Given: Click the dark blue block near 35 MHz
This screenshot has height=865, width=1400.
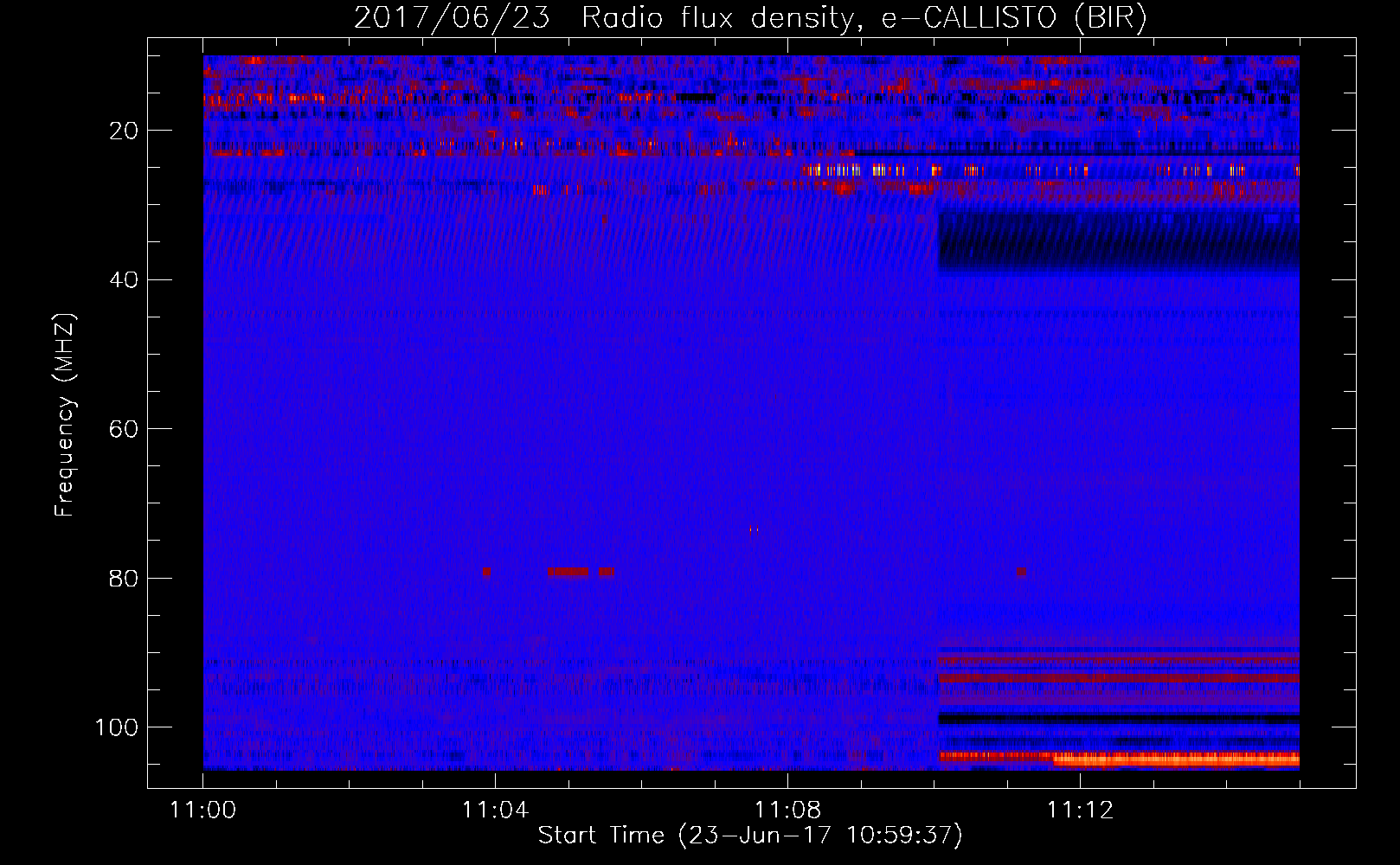Looking at the screenshot, I should click(x=1119, y=240).
